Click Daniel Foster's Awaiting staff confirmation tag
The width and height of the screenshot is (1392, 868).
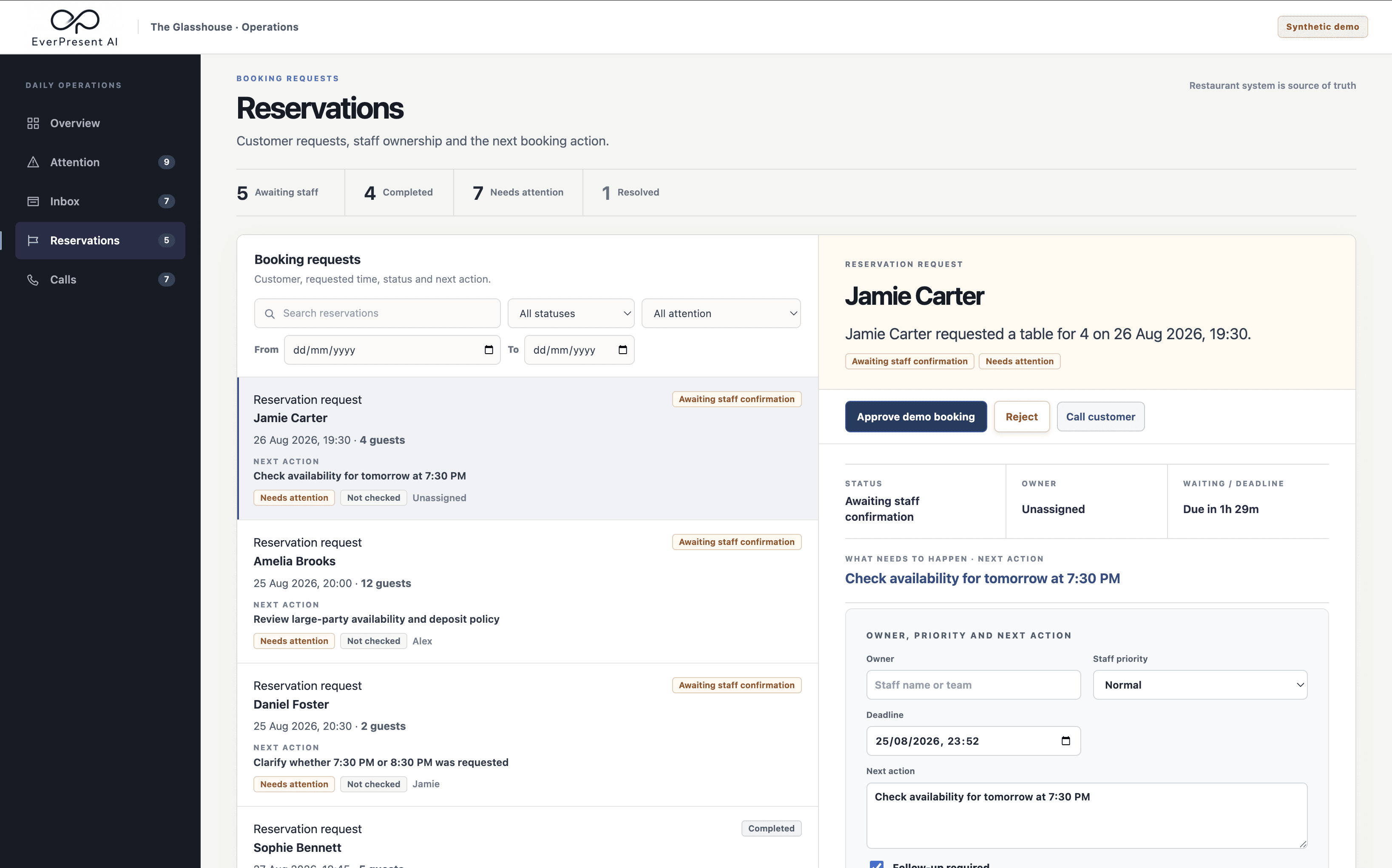[x=736, y=685]
